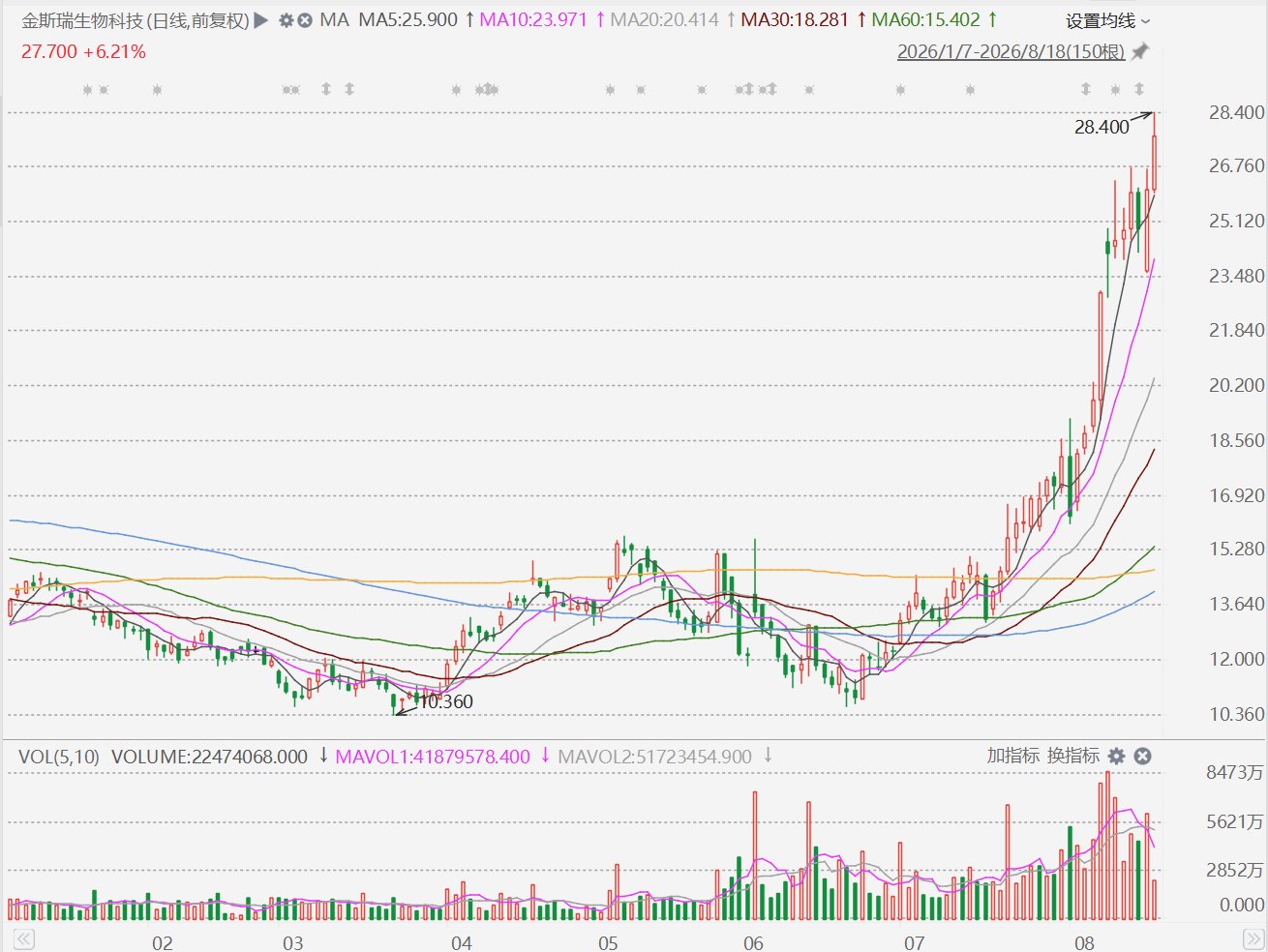This screenshot has height=952, width=1268.
Task: Remove the MA indicator with its X icon
Action: pos(305,20)
